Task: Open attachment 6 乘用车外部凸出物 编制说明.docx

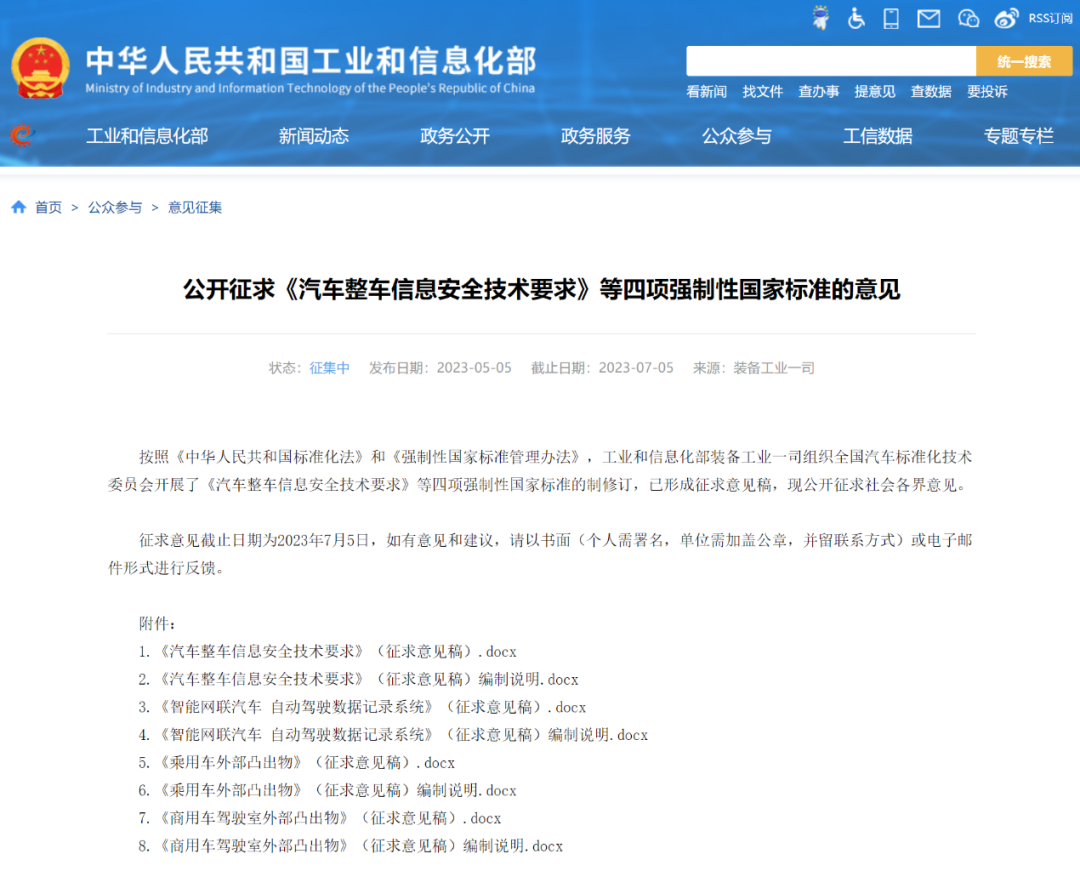Action: click(x=327, y=790)
